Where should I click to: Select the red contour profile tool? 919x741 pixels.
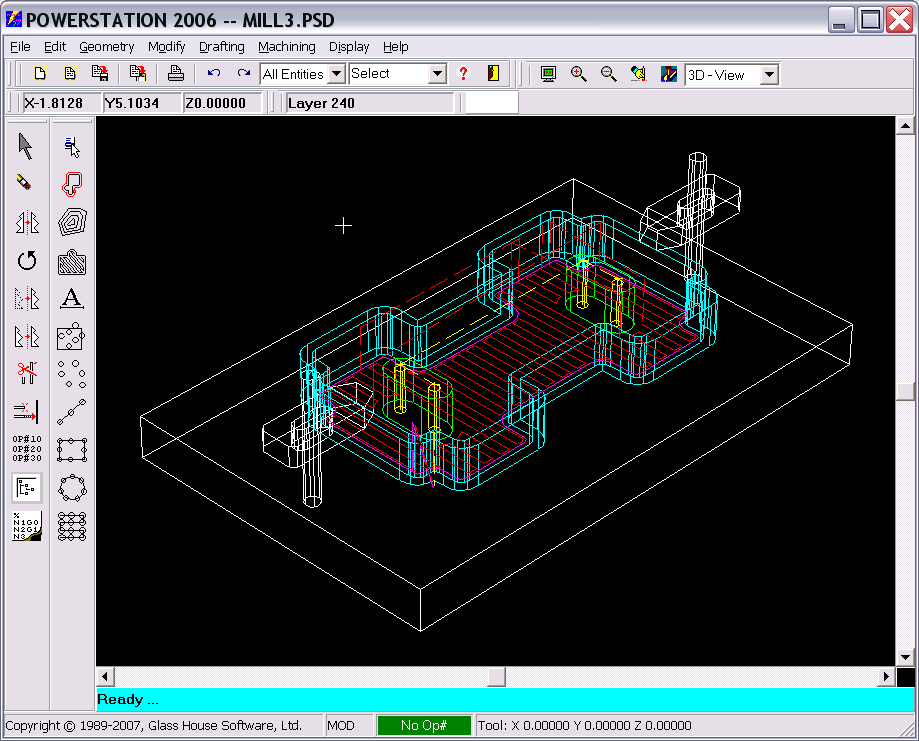(x=72, y=183)
